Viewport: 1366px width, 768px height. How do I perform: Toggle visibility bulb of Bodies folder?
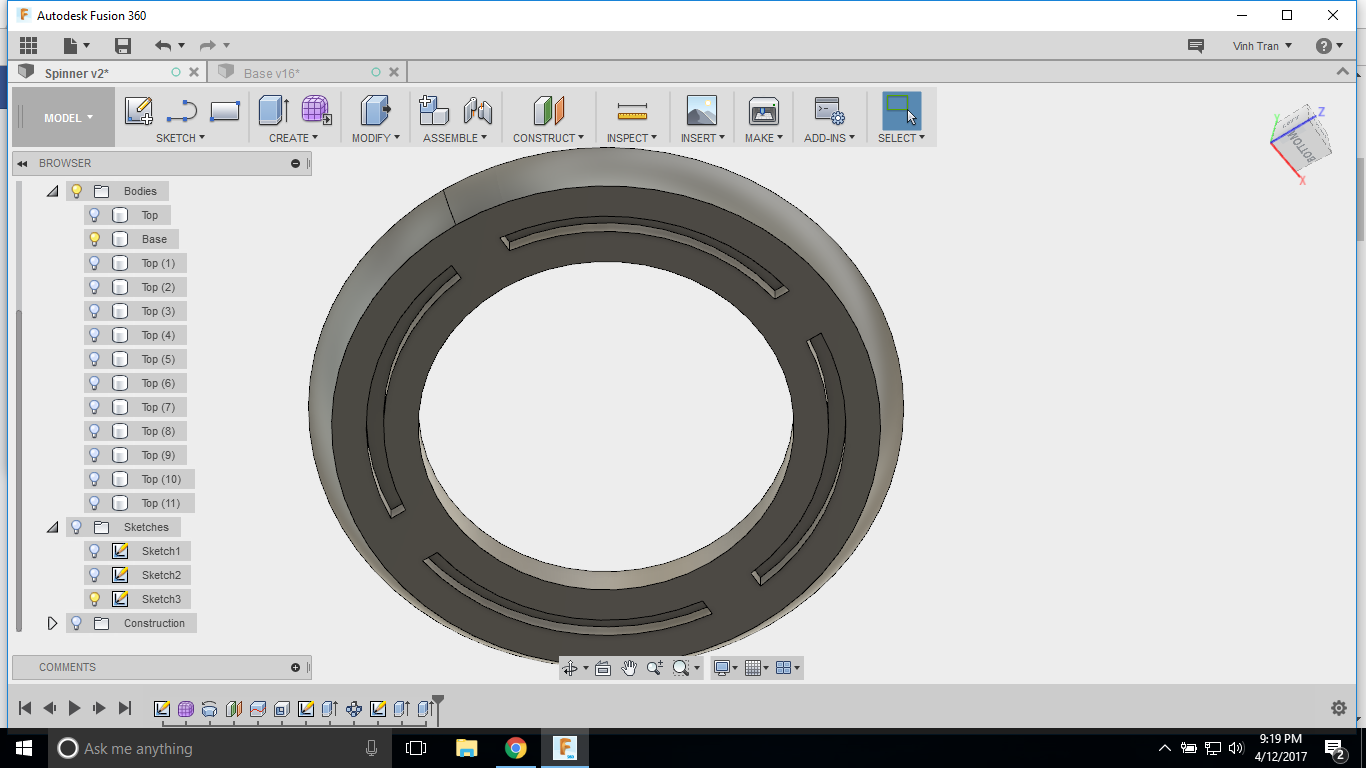tap(76, 191)
